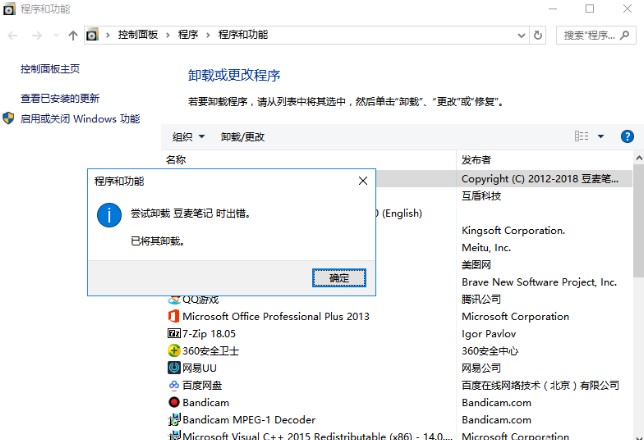
Task: Open the view options dropdown arrow
Action: 601,136
